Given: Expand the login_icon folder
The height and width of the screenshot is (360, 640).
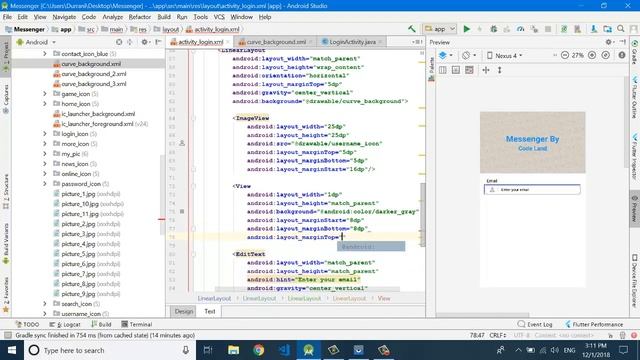Looking at the screenshot, I should point(45,134).
